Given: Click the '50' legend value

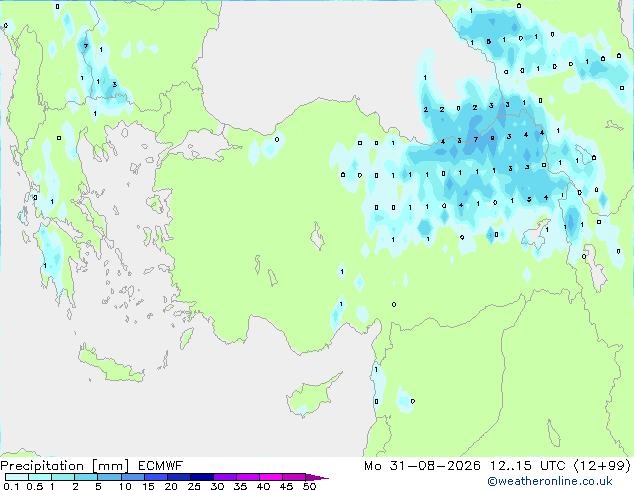Looking at the screenshot, I should click(309, 486).
